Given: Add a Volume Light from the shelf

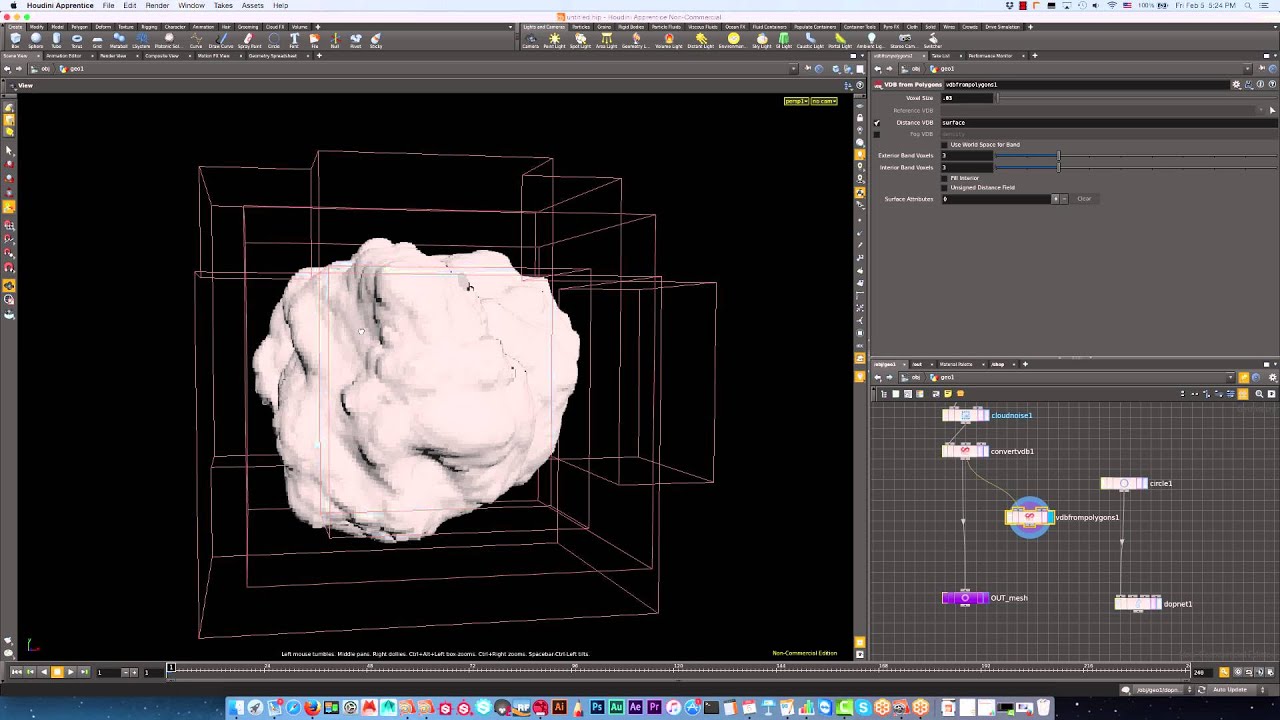Looking at the screenshot, I should click(x=668, y=40).
